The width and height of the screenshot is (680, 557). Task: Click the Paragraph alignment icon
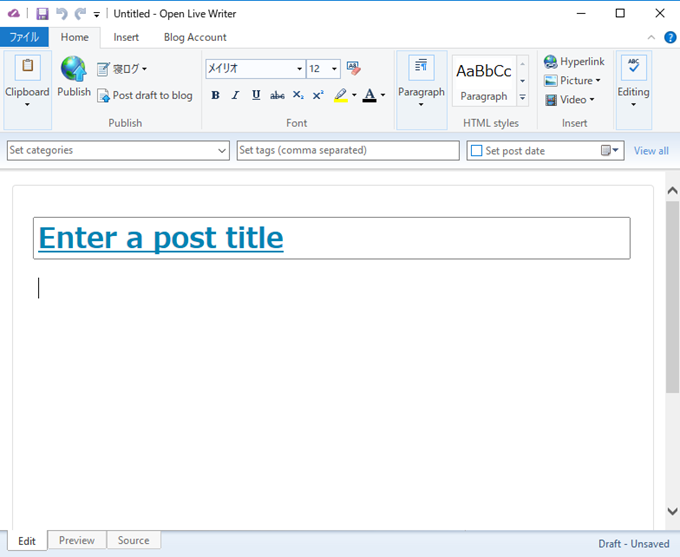(421, 67)
